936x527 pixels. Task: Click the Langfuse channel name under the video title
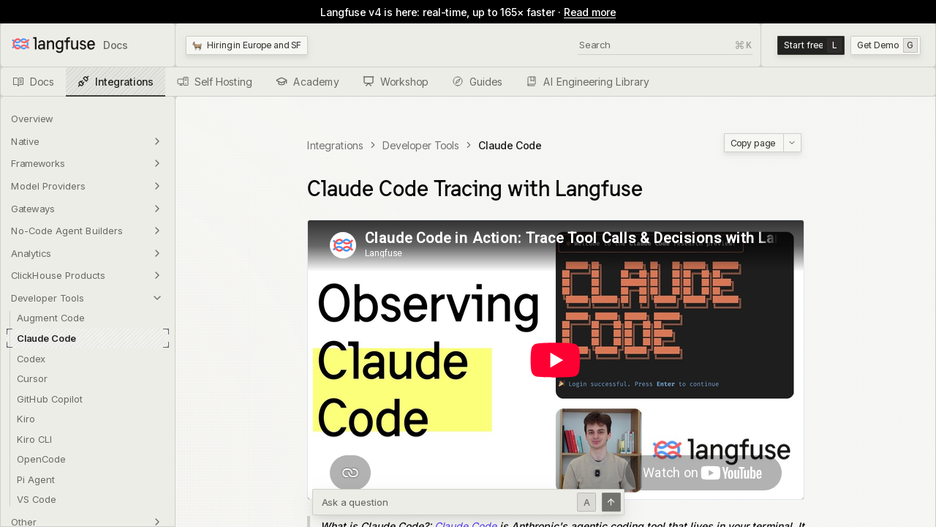click(x=383, y=253)
